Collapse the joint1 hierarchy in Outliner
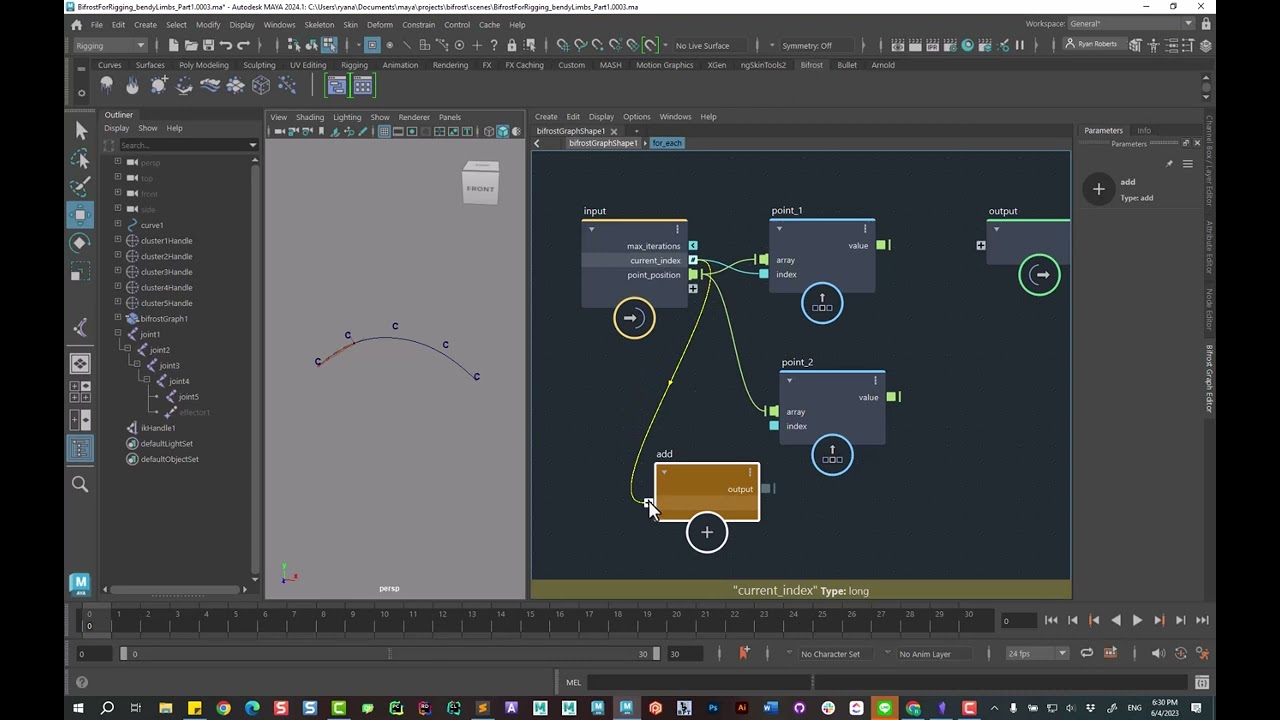Viewport: 1280px width, 720px height. (x=118, y=334)
